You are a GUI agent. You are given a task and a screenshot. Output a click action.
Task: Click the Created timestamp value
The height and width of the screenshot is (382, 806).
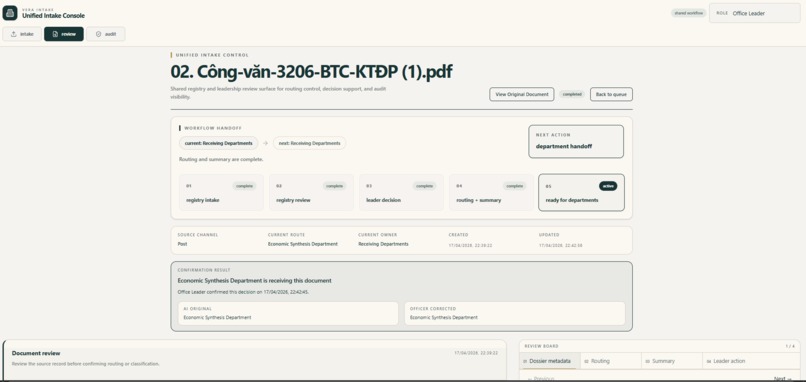tap(470, 245)
